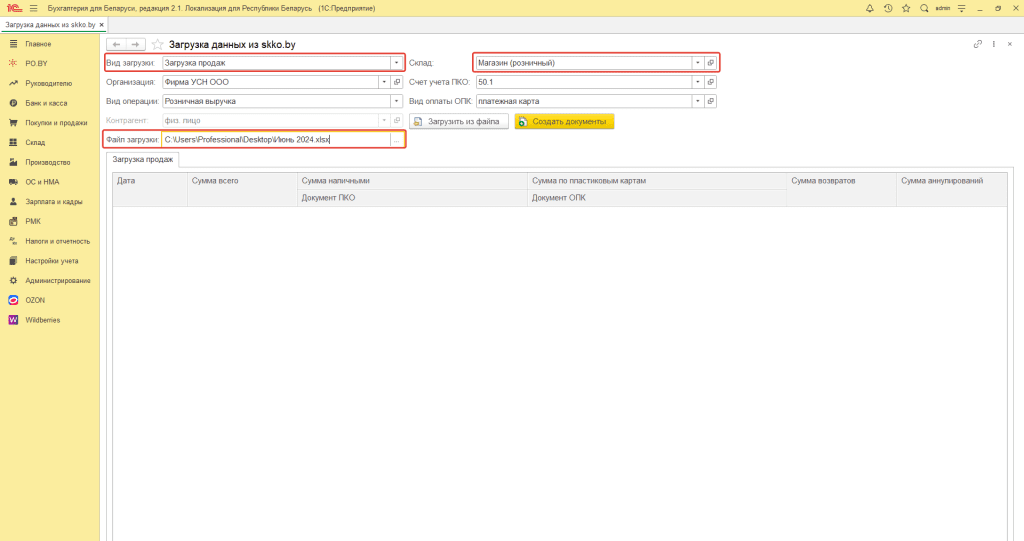Select the Загрузка продаж tab
The image size is (1024, 541).
(143, 160)
